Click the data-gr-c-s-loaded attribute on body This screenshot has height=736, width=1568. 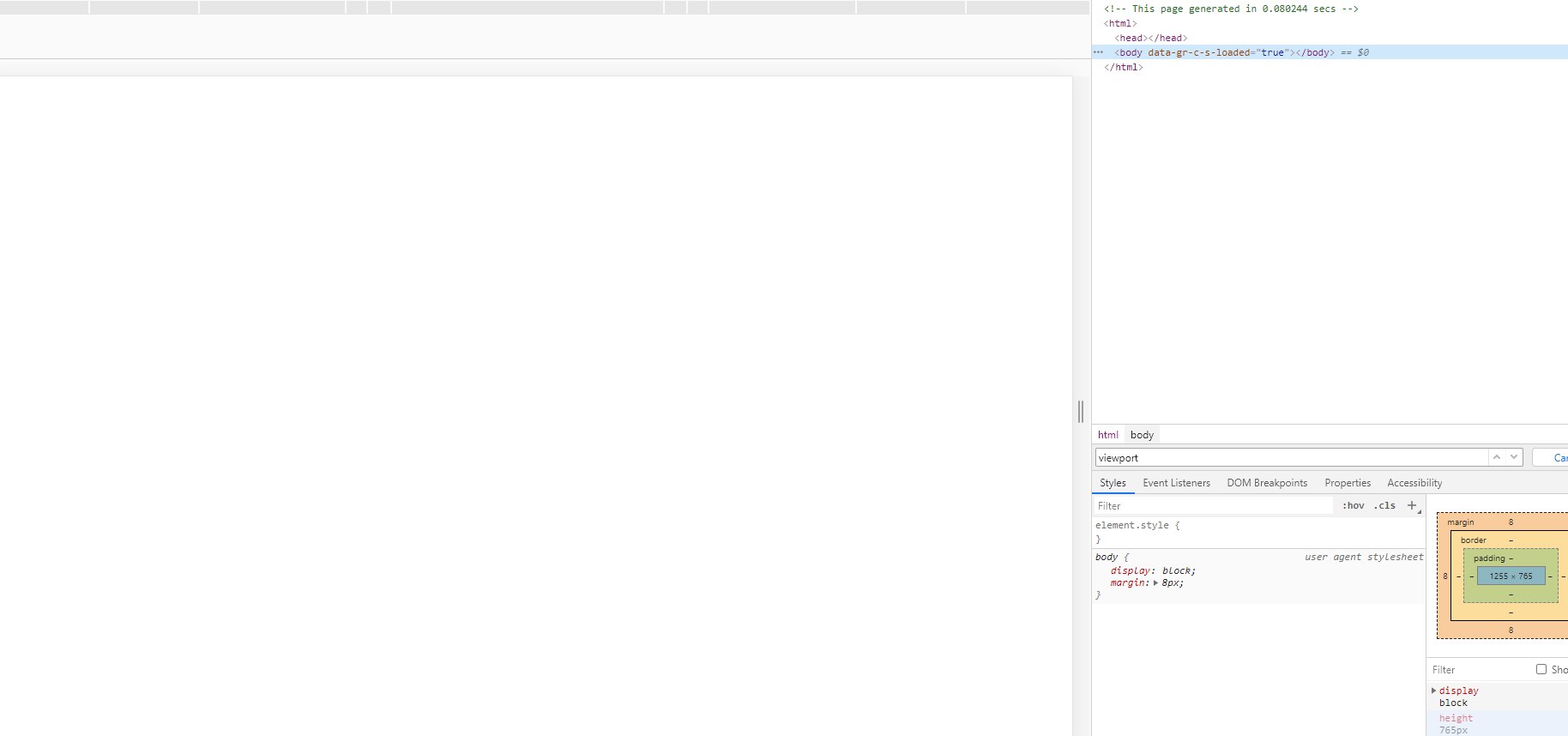click(x=1217, y=52)
